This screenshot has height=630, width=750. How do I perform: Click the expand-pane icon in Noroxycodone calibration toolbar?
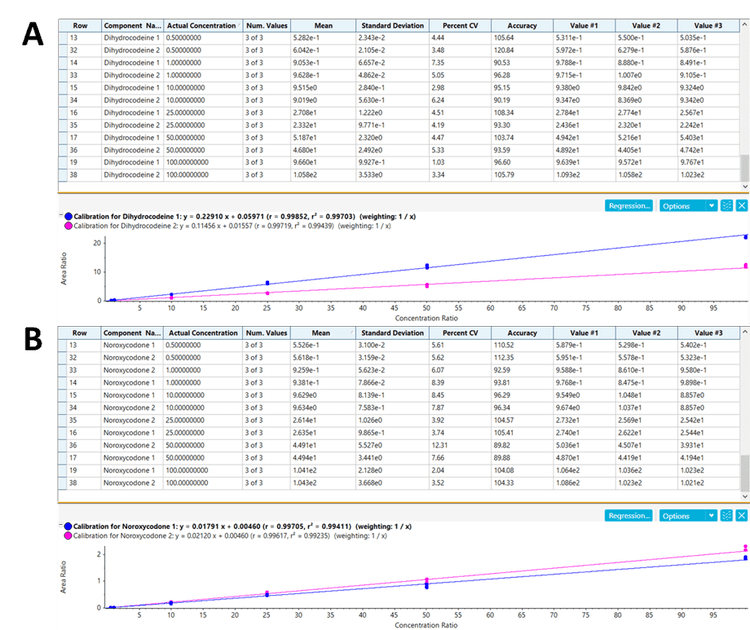click(x=727, y=516)
